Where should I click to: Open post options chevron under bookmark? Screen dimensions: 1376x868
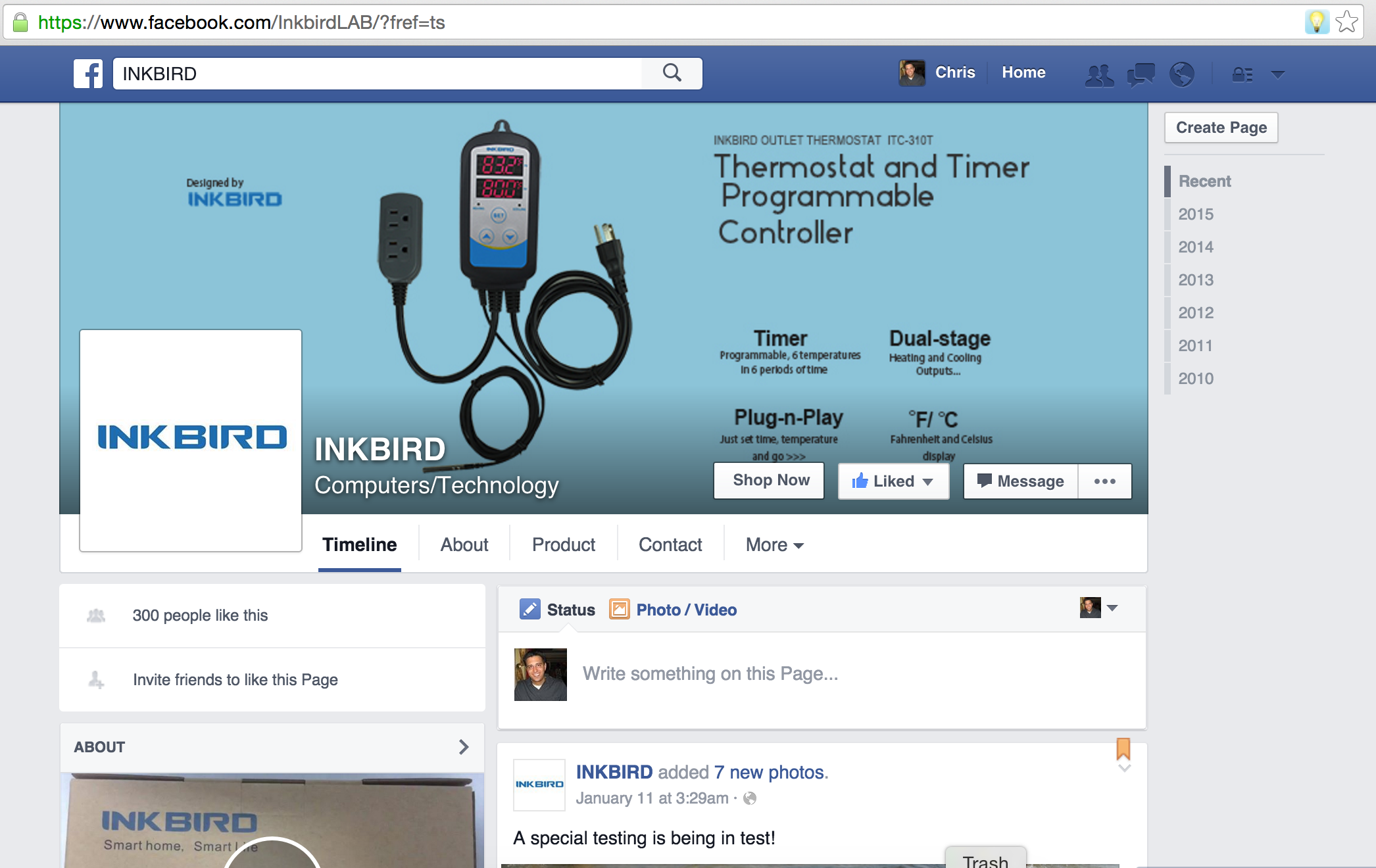tap(1124, 768)
